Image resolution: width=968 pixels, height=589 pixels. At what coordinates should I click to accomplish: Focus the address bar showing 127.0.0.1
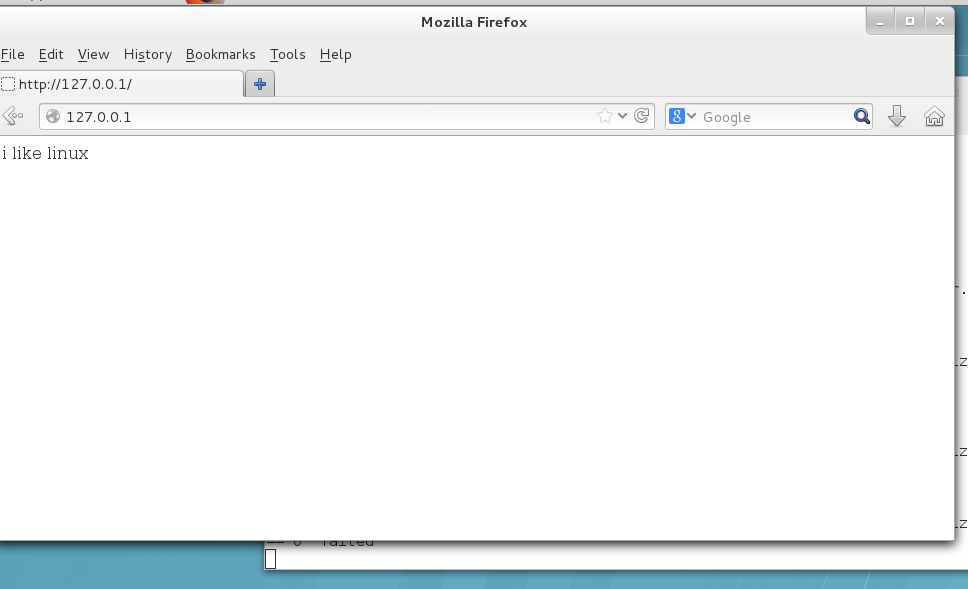pos(320,117)
